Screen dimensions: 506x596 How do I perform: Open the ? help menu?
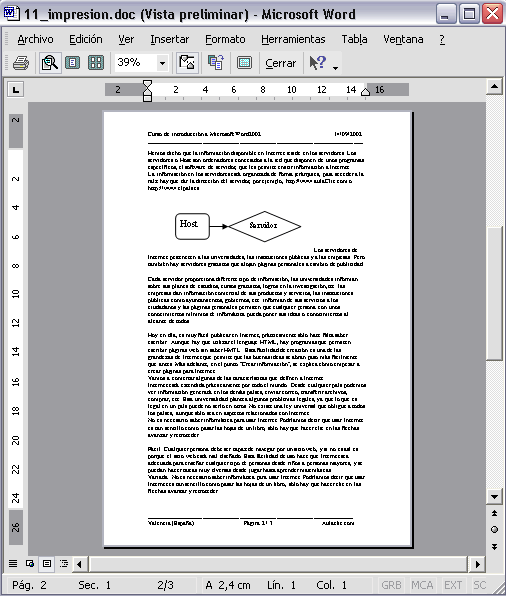click(442, 39)
